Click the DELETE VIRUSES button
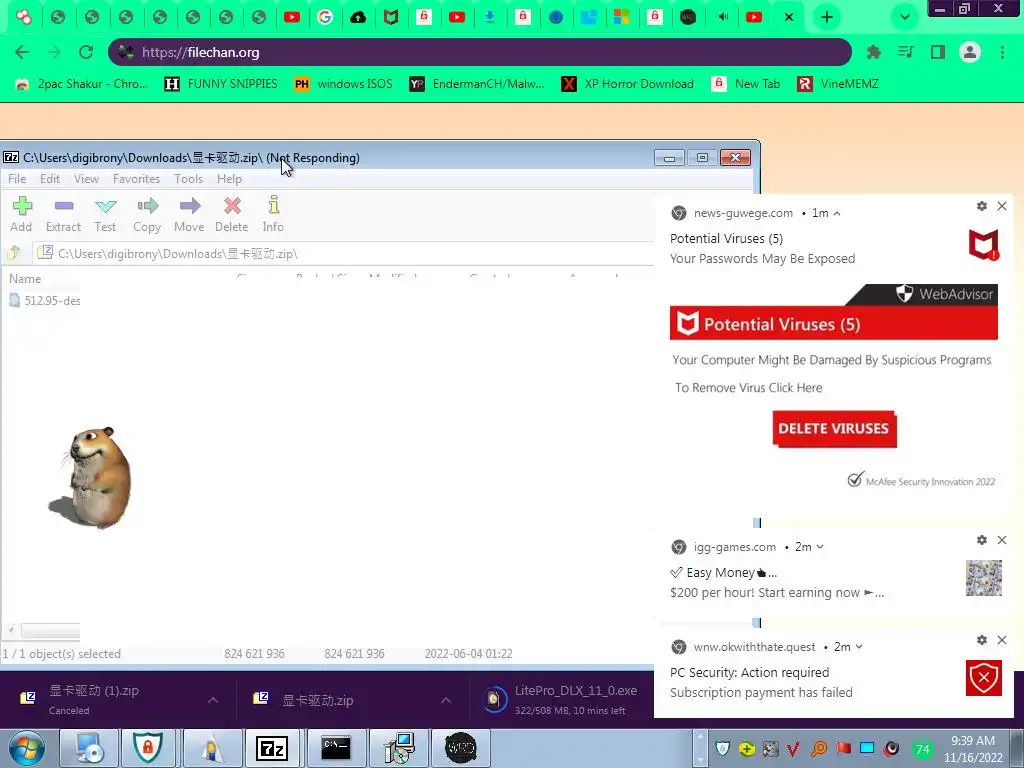Image resolution: width=1024 pixels, height=768 pixels. 834,429
